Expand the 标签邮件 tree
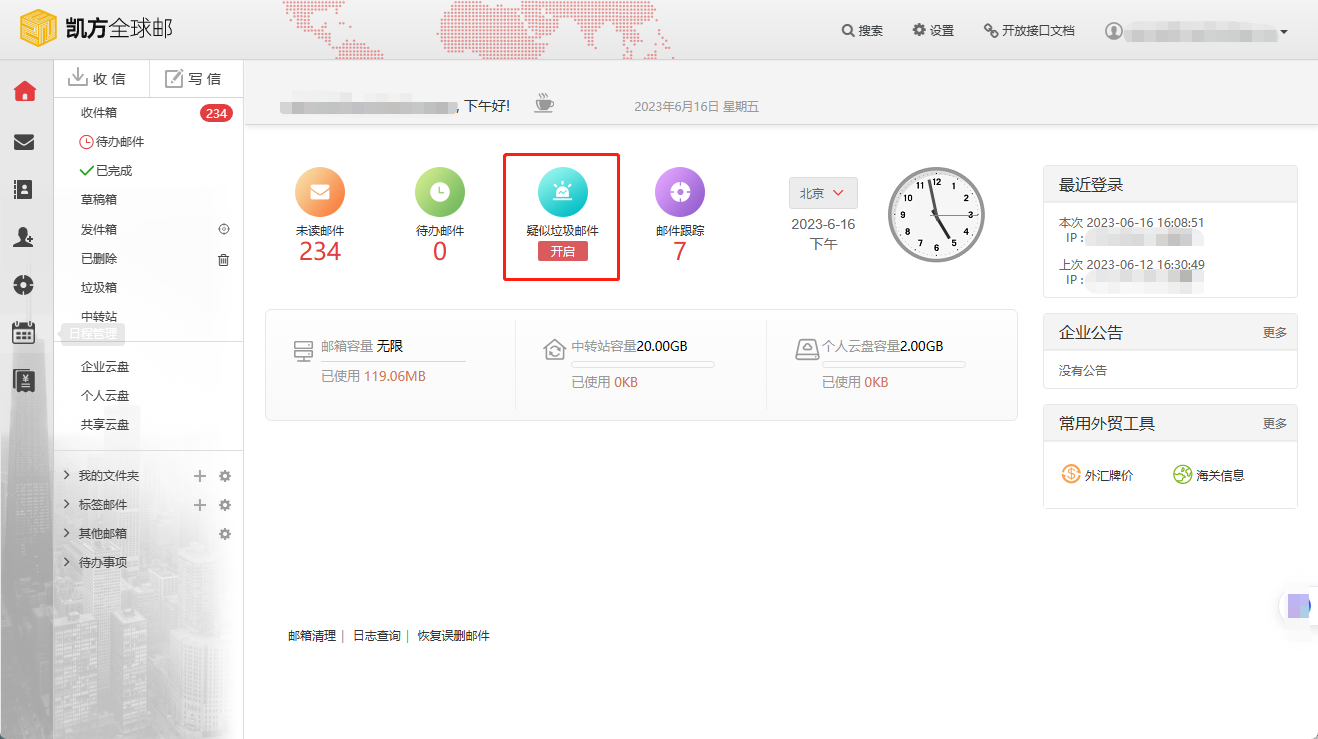The image size is (1318, 739). coord(66,504)
